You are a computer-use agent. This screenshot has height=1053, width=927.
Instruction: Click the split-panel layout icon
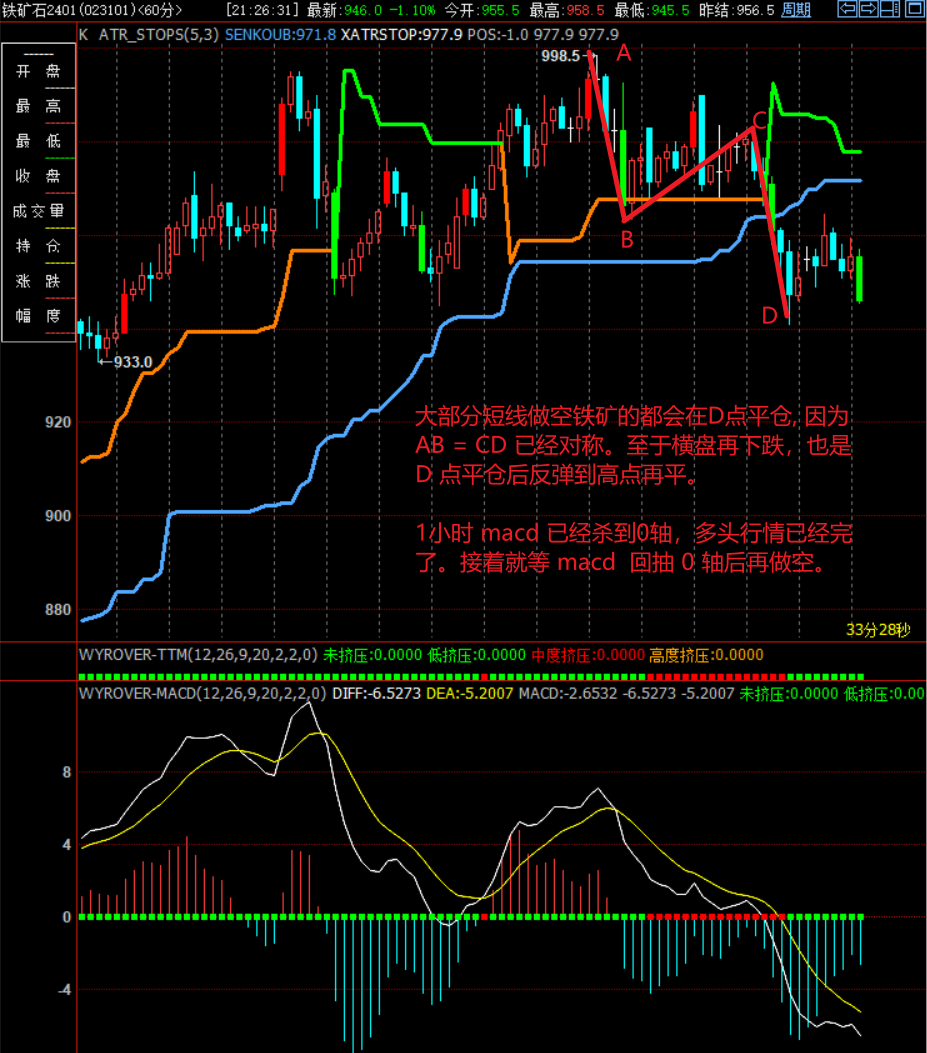pos(888,9)
